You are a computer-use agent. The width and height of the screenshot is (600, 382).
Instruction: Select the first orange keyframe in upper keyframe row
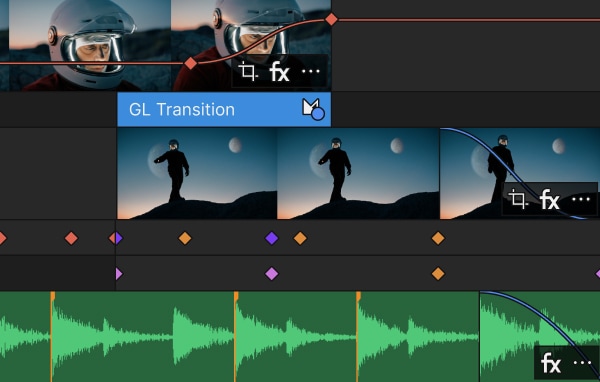(x=185, y=238)
